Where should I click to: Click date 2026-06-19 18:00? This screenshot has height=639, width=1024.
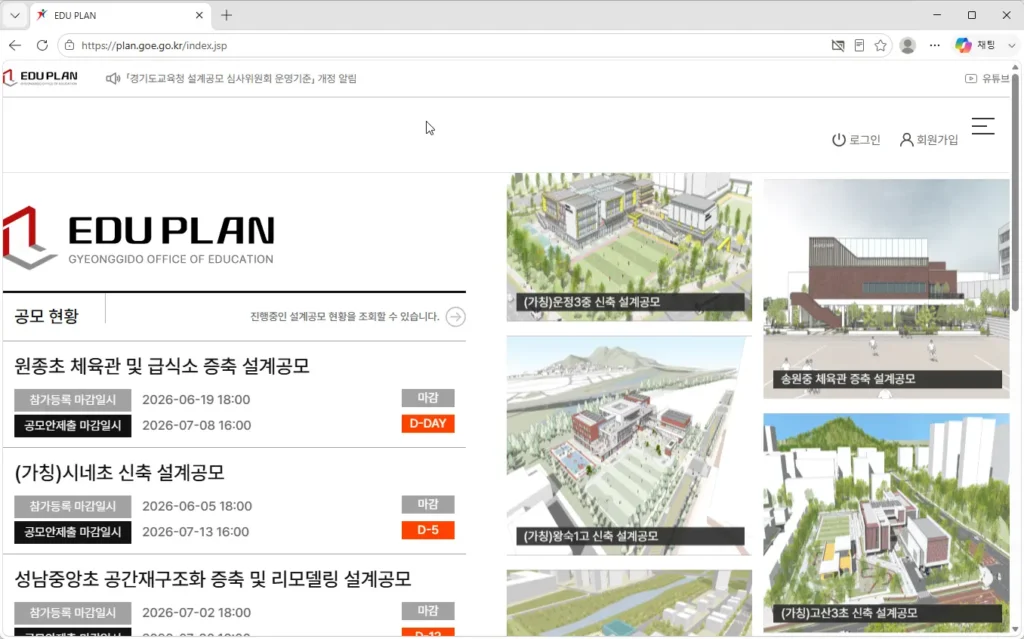point(196,399)
